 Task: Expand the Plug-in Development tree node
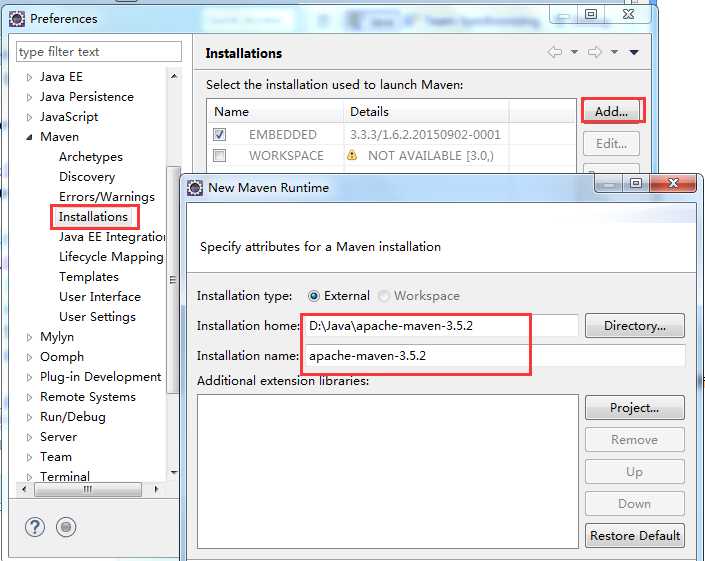point(29,377)
